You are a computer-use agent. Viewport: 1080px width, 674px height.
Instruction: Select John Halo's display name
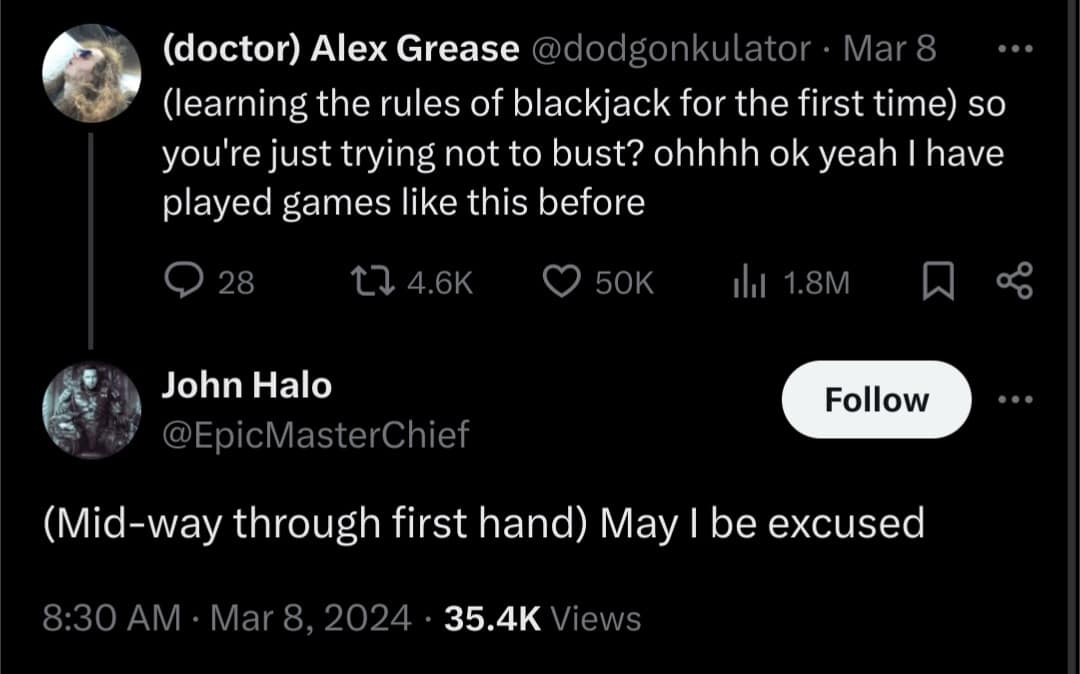tap(245, 385)
